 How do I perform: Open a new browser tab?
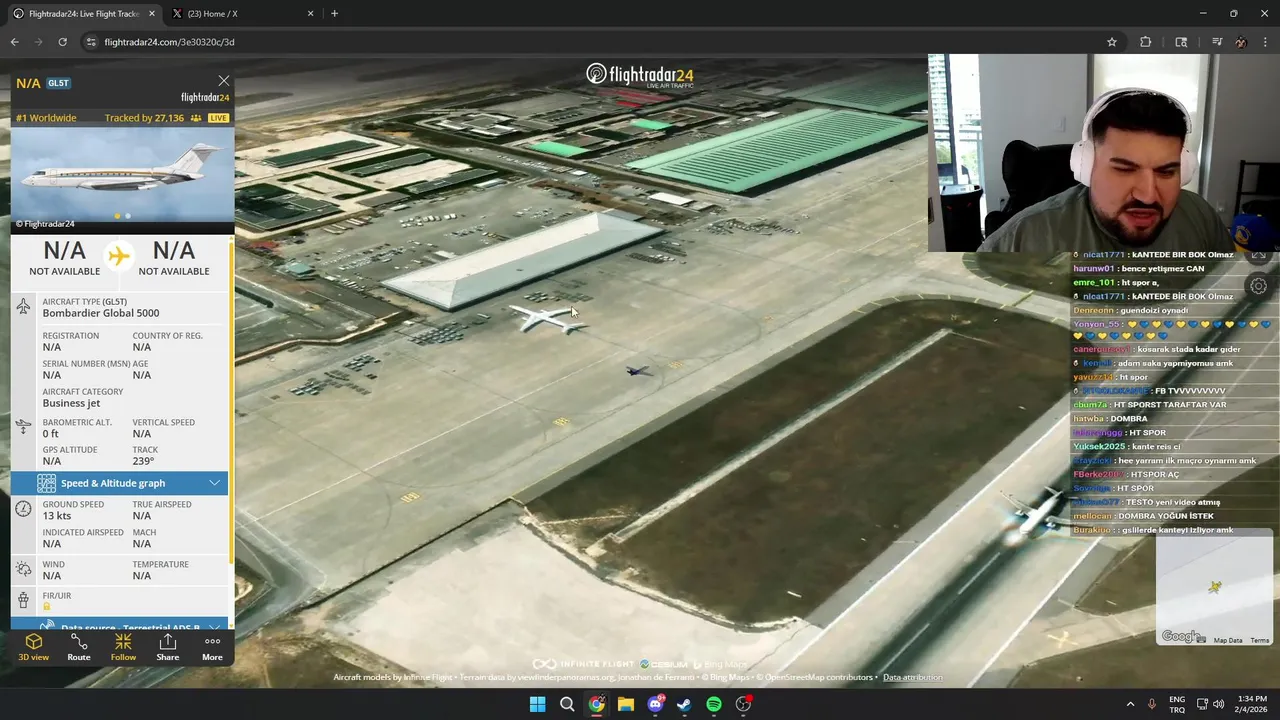(334, 14)
